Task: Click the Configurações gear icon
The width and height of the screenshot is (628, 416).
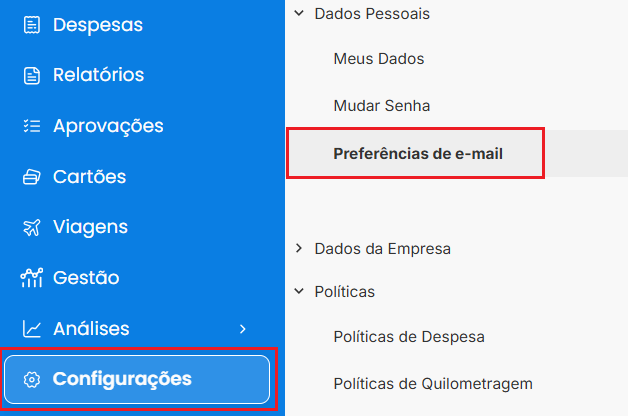Action: tap(32, 379)
